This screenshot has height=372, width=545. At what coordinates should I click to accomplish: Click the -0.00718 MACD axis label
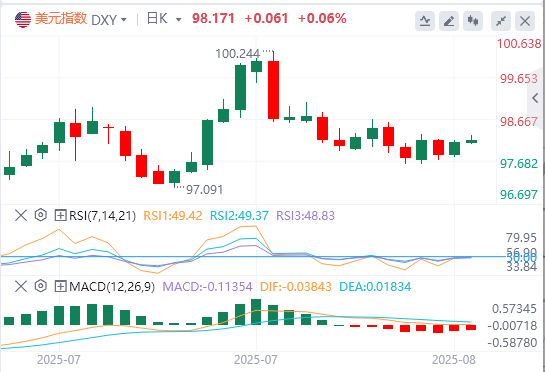coord(513,326)
